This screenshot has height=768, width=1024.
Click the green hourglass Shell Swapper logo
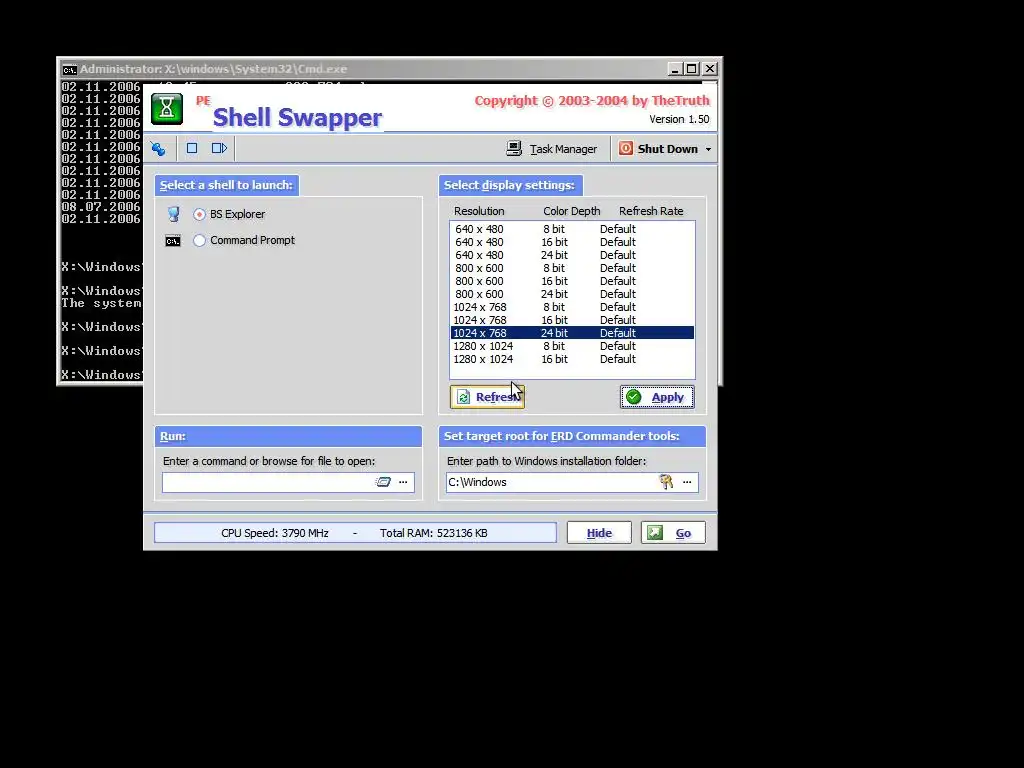[x=167, y=108]
